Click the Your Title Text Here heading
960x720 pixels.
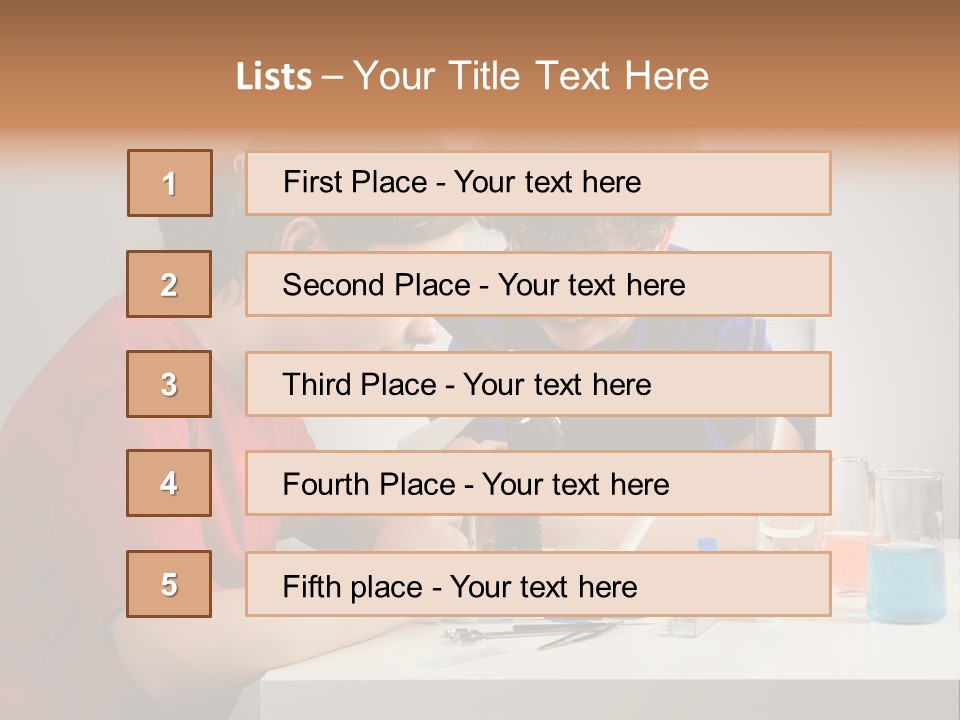point(531,76)
